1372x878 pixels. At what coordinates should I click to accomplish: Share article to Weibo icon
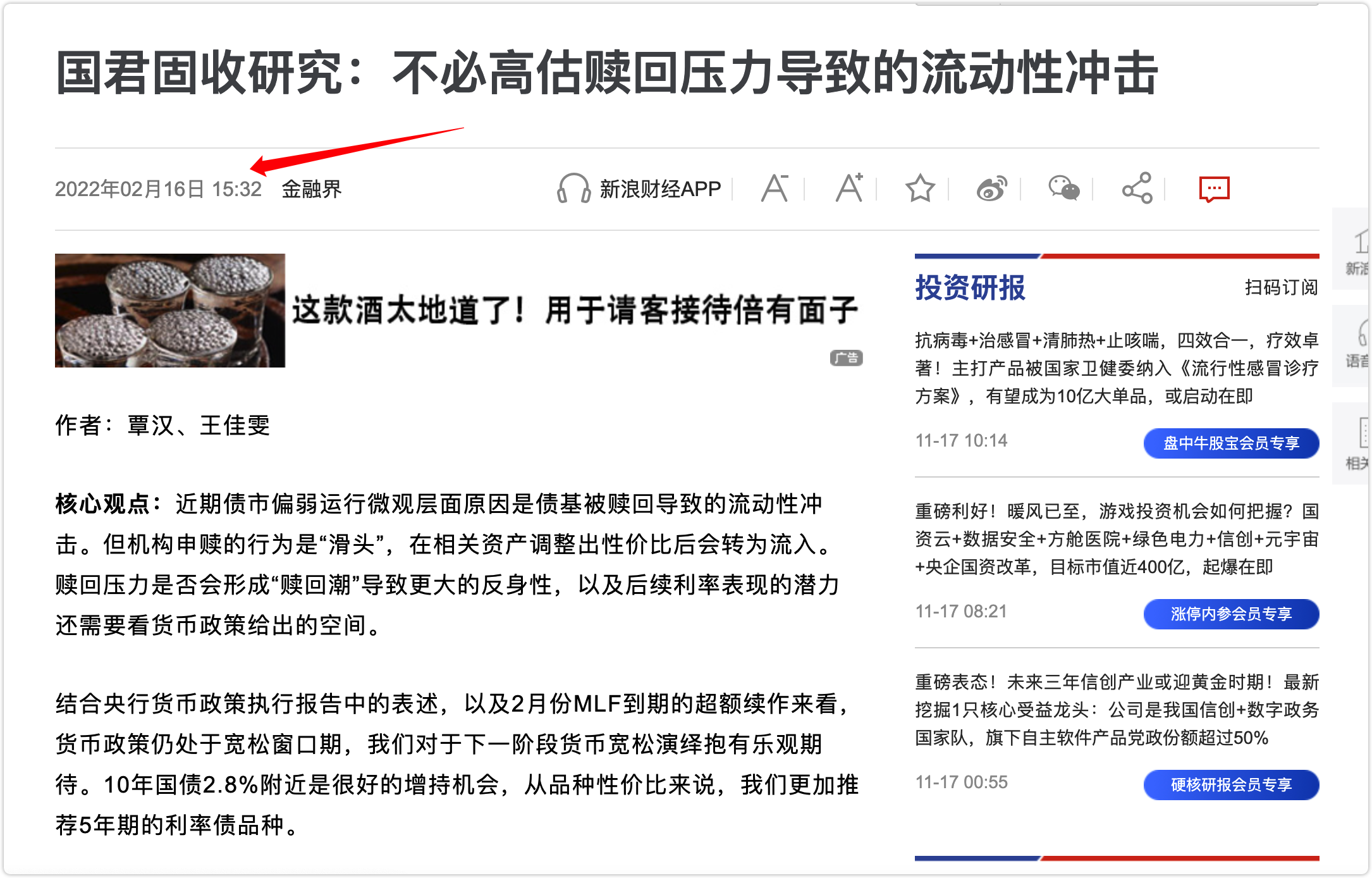coord(991,189)
